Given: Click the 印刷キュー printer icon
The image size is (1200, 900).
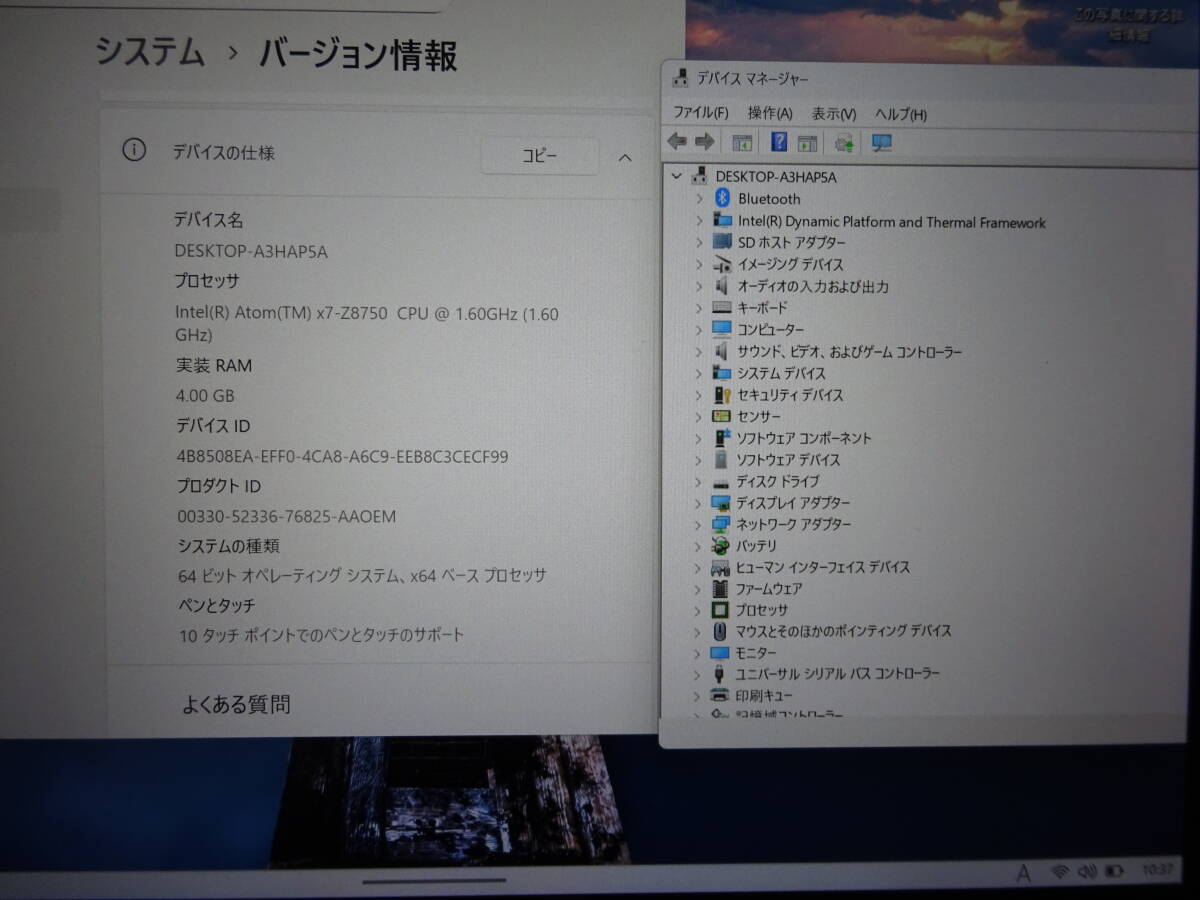Looking at the screenshot, I should tap(720, 695).
